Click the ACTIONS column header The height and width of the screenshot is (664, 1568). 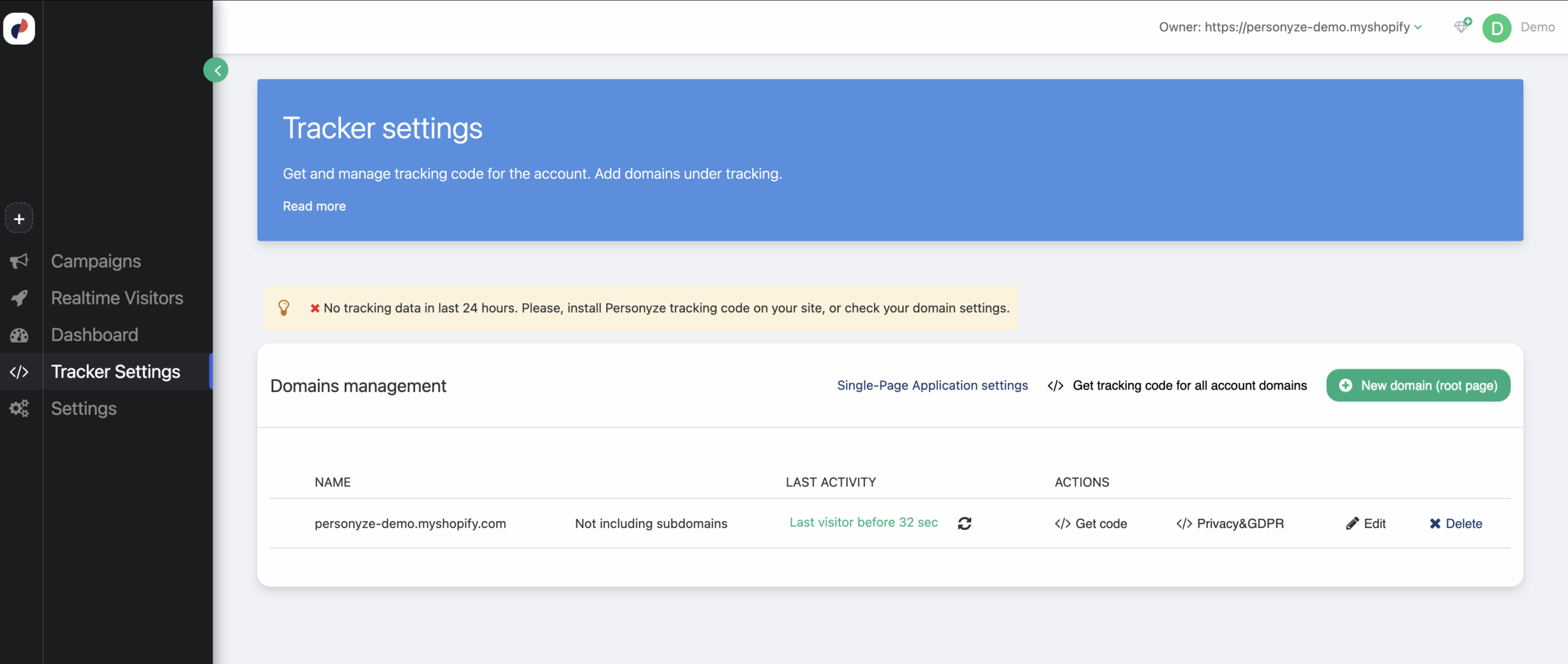tap(1082, 482)
